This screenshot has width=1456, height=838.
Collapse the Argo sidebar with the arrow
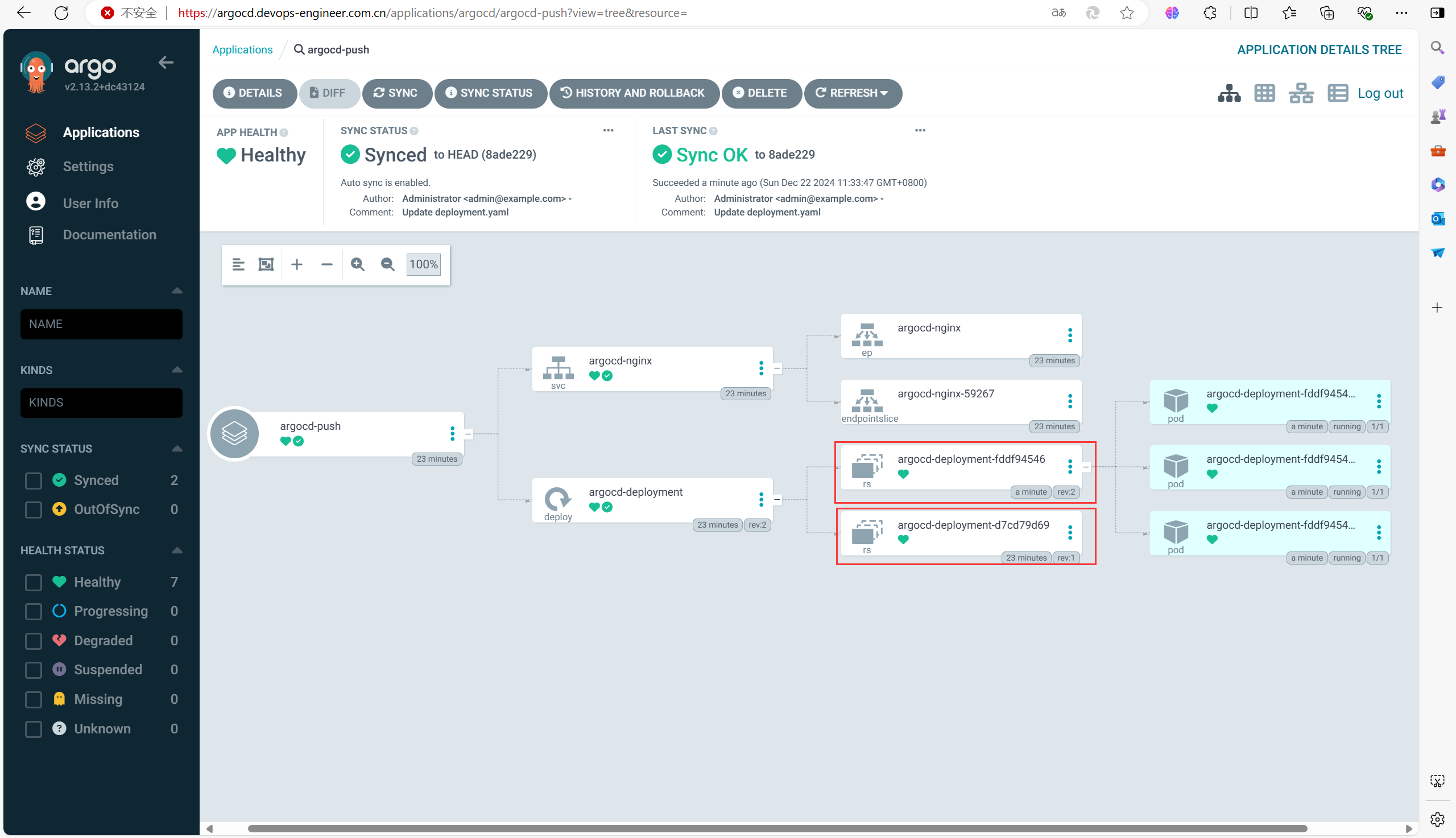tap(166, 62)
